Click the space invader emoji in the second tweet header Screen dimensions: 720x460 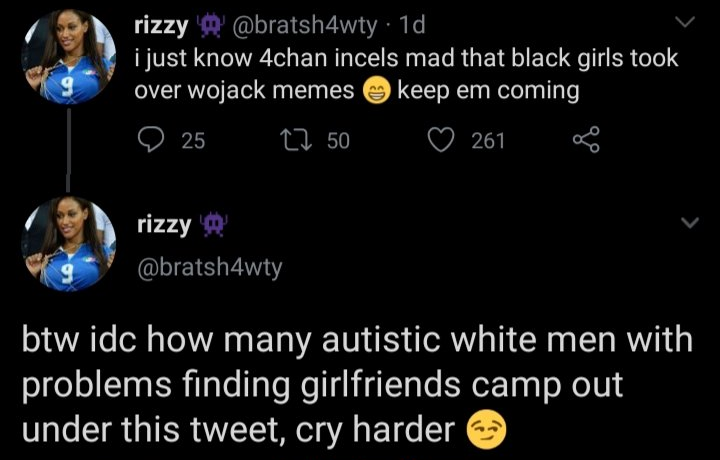pyautogui.click(x=214, y=225)
